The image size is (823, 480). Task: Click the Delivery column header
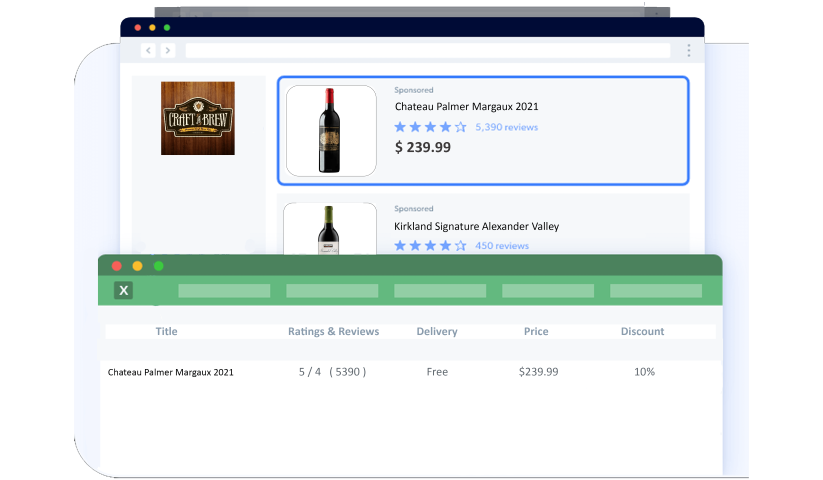437,332
